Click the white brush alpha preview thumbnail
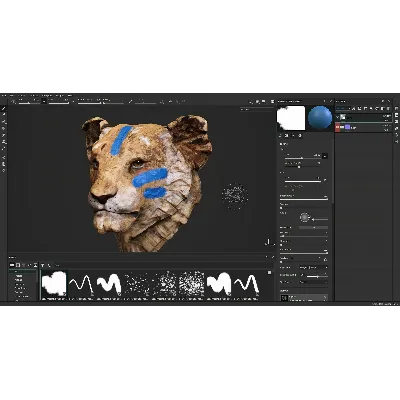Viewport: 400px width, 400px height. pos(291,118)
